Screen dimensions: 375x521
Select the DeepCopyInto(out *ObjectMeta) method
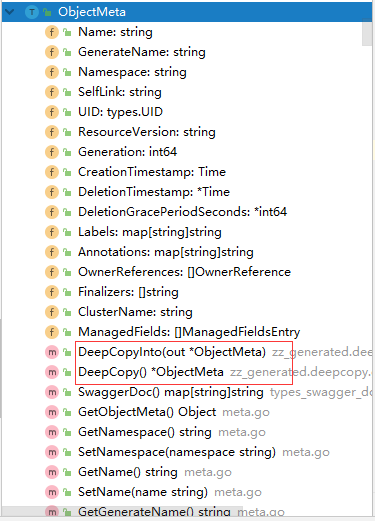pyautogui.click(x=172, y=352)
